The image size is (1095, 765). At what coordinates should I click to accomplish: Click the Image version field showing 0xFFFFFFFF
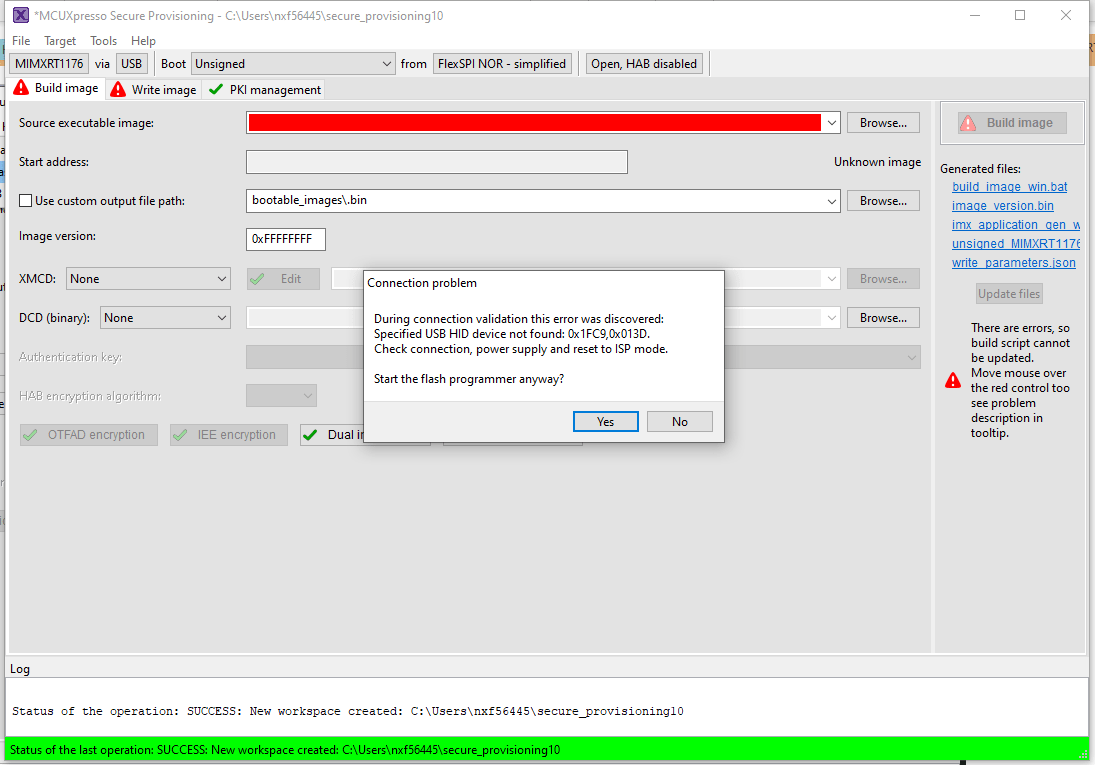click(285, 239)
